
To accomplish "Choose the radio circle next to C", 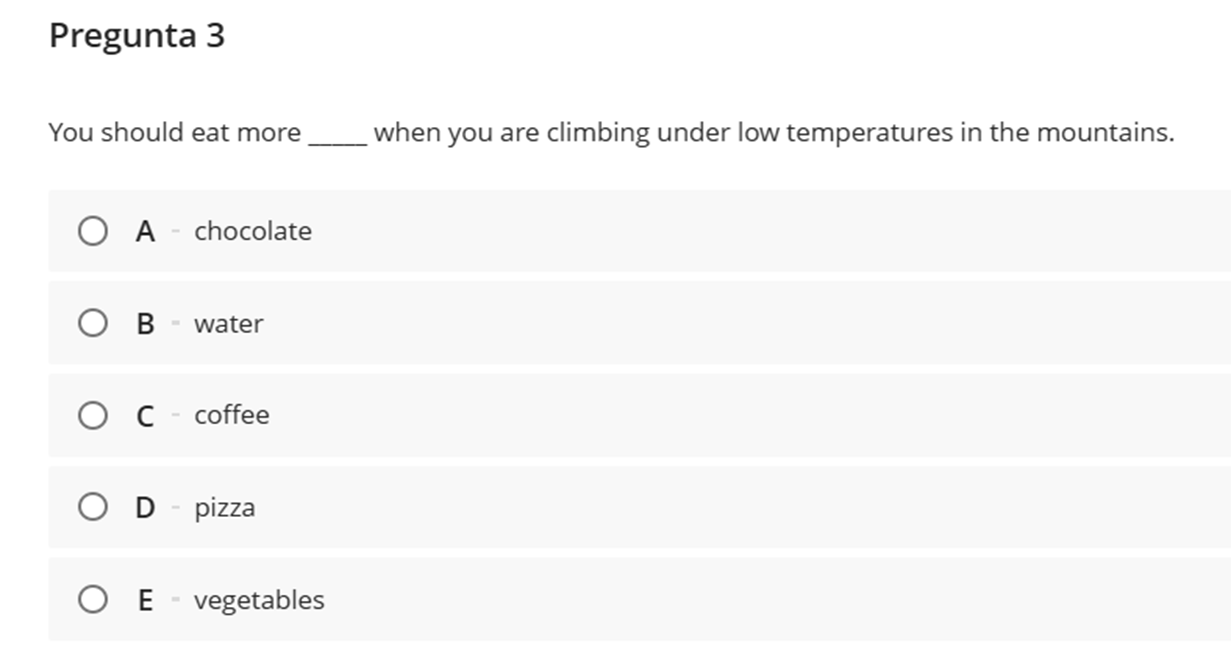I will (x=93, y=416).
